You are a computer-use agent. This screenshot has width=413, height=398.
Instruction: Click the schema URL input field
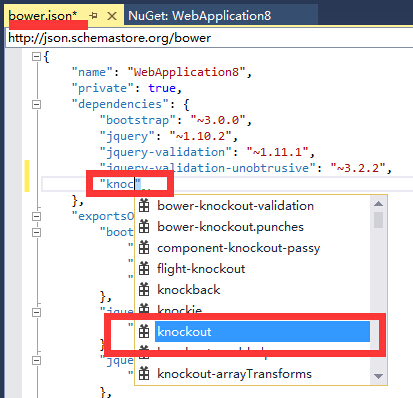(x=209, y=38)
